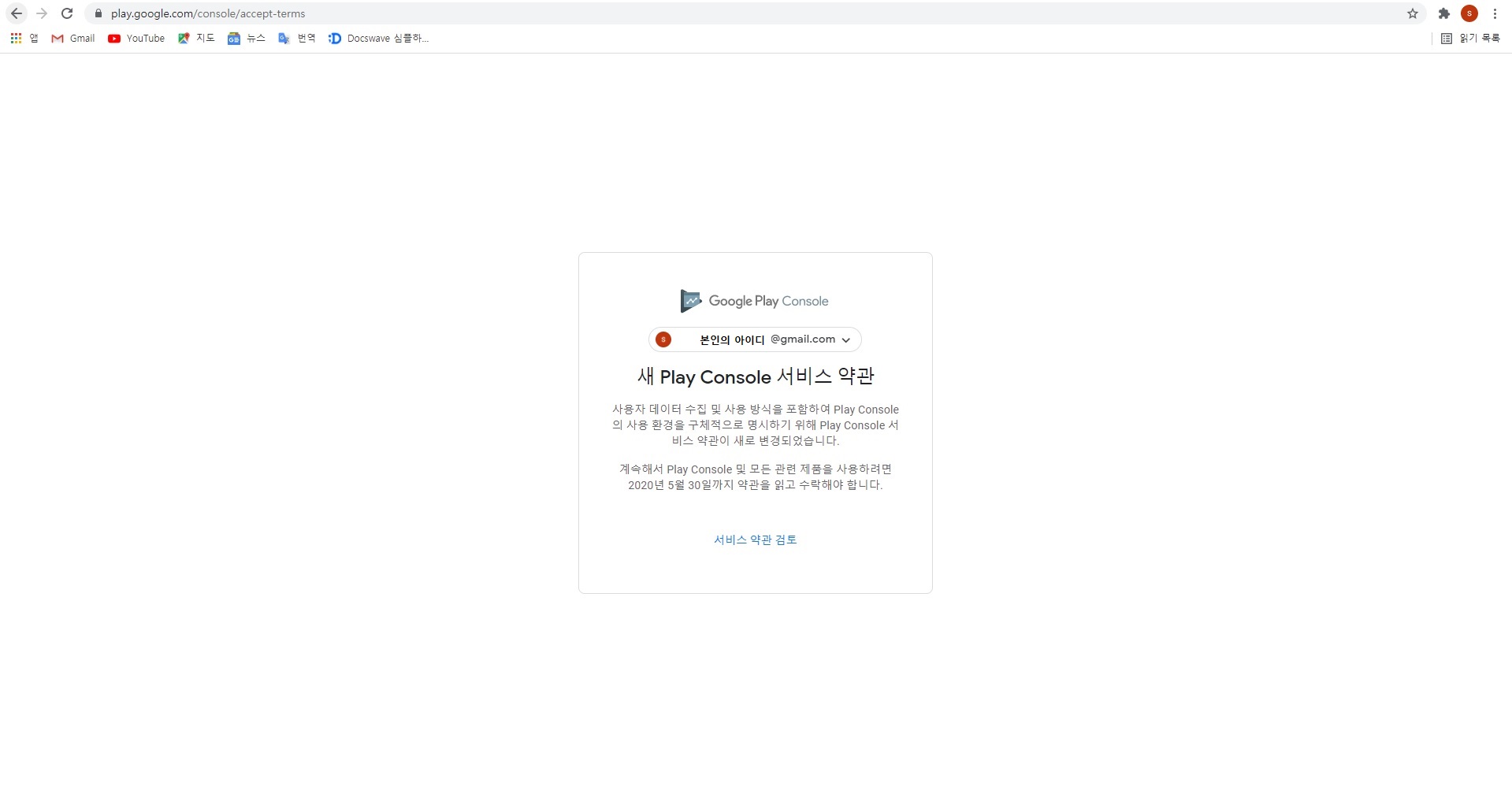Screen dimensions: 1512x790
Task: Click the text '비스 약관이 새로 변경되었습니다.'
Action: (x=756, y=441)
